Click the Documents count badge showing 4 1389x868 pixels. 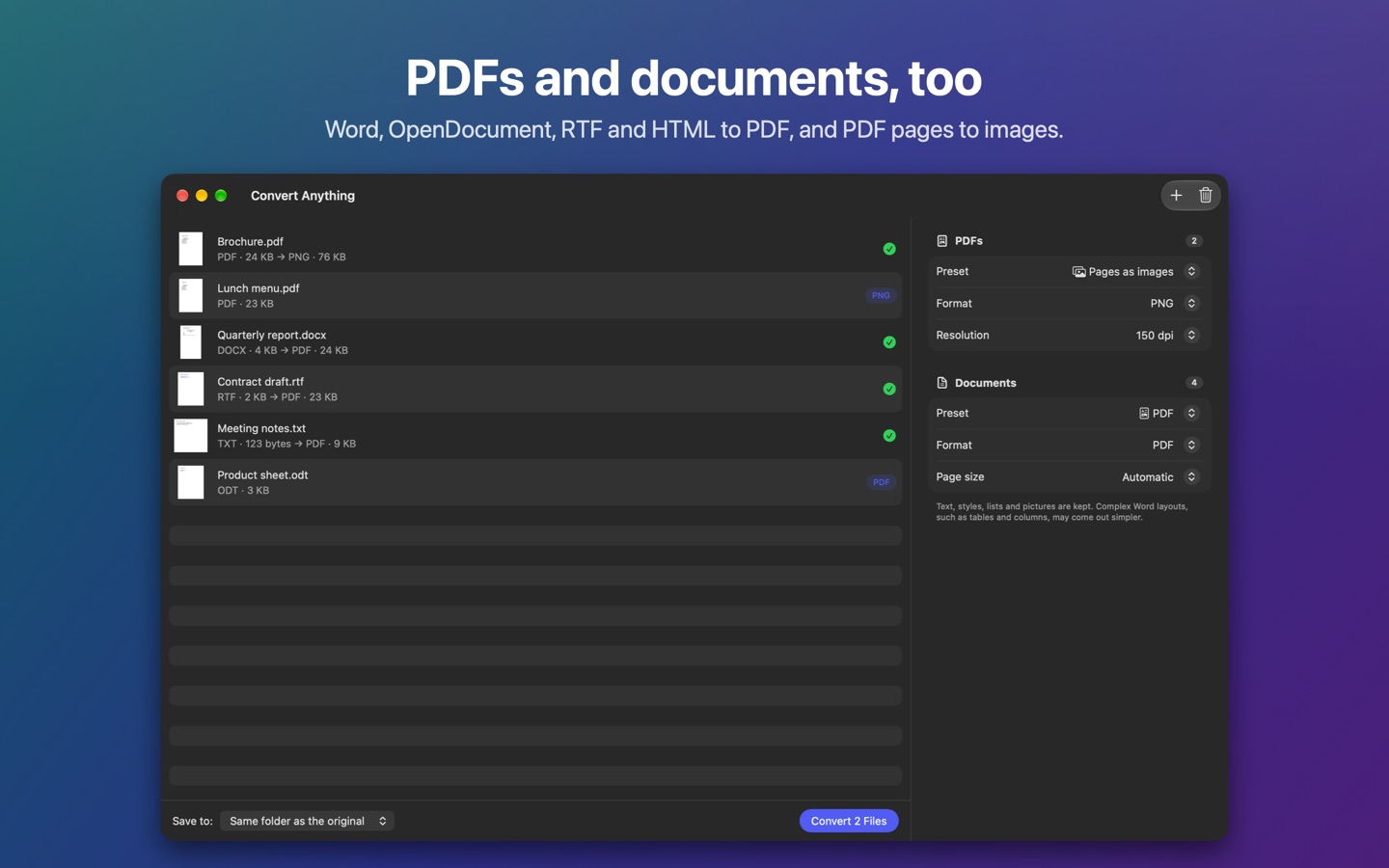(1194, 383)
